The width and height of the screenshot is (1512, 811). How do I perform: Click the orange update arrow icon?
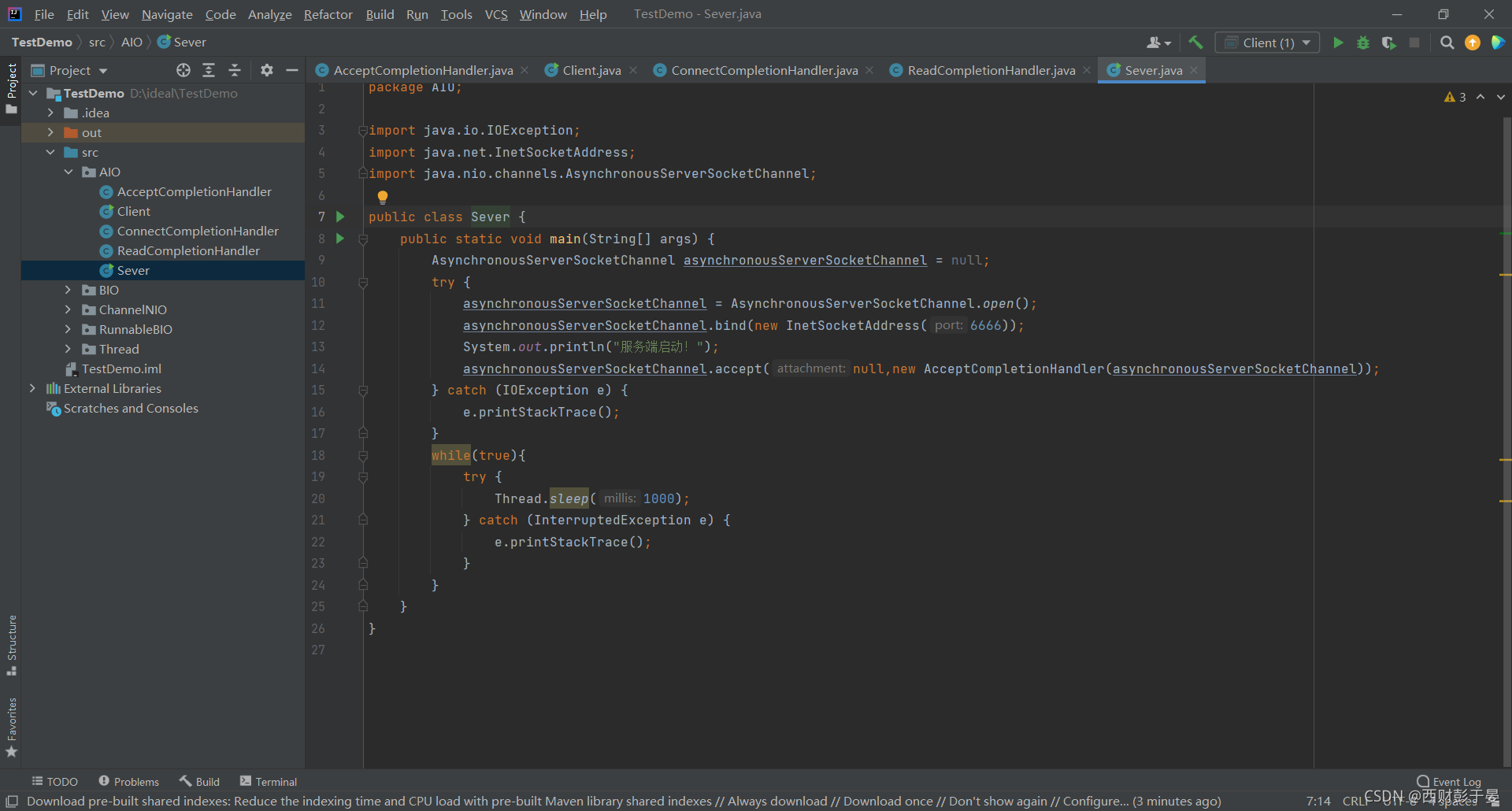click(x=1472, y=43)
